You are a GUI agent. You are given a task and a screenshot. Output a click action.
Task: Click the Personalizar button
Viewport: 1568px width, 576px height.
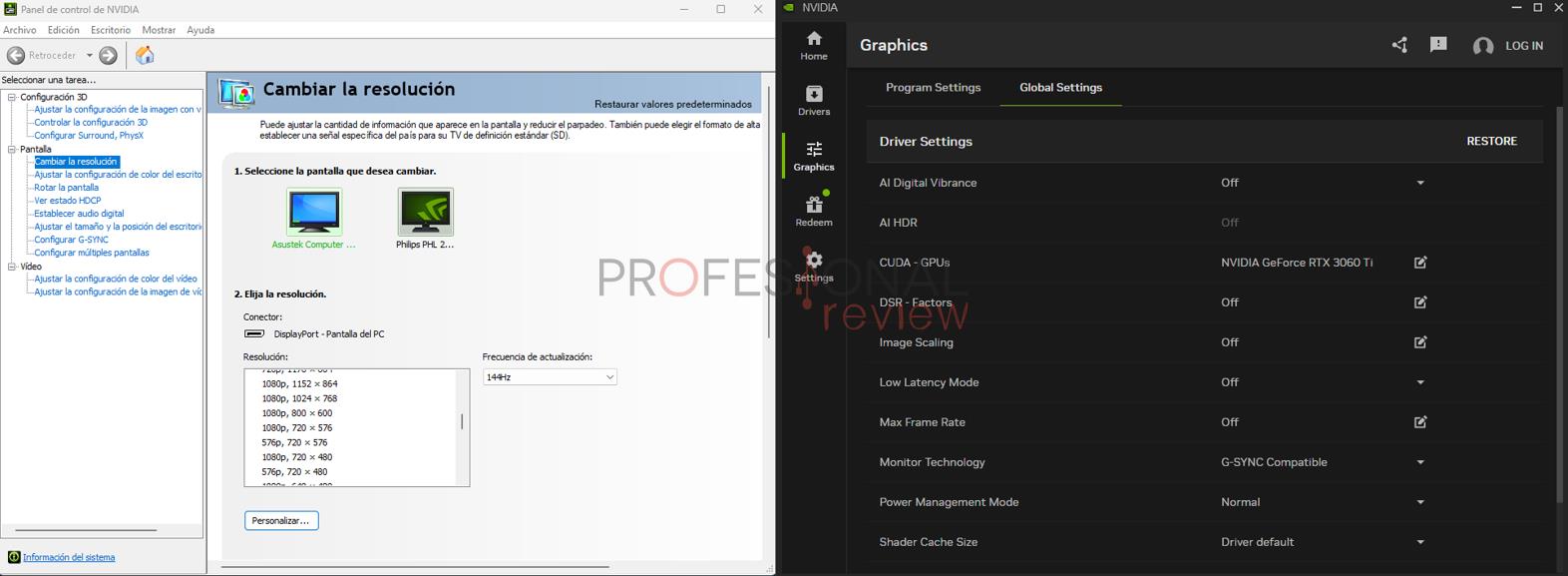[x=281, y=520]
